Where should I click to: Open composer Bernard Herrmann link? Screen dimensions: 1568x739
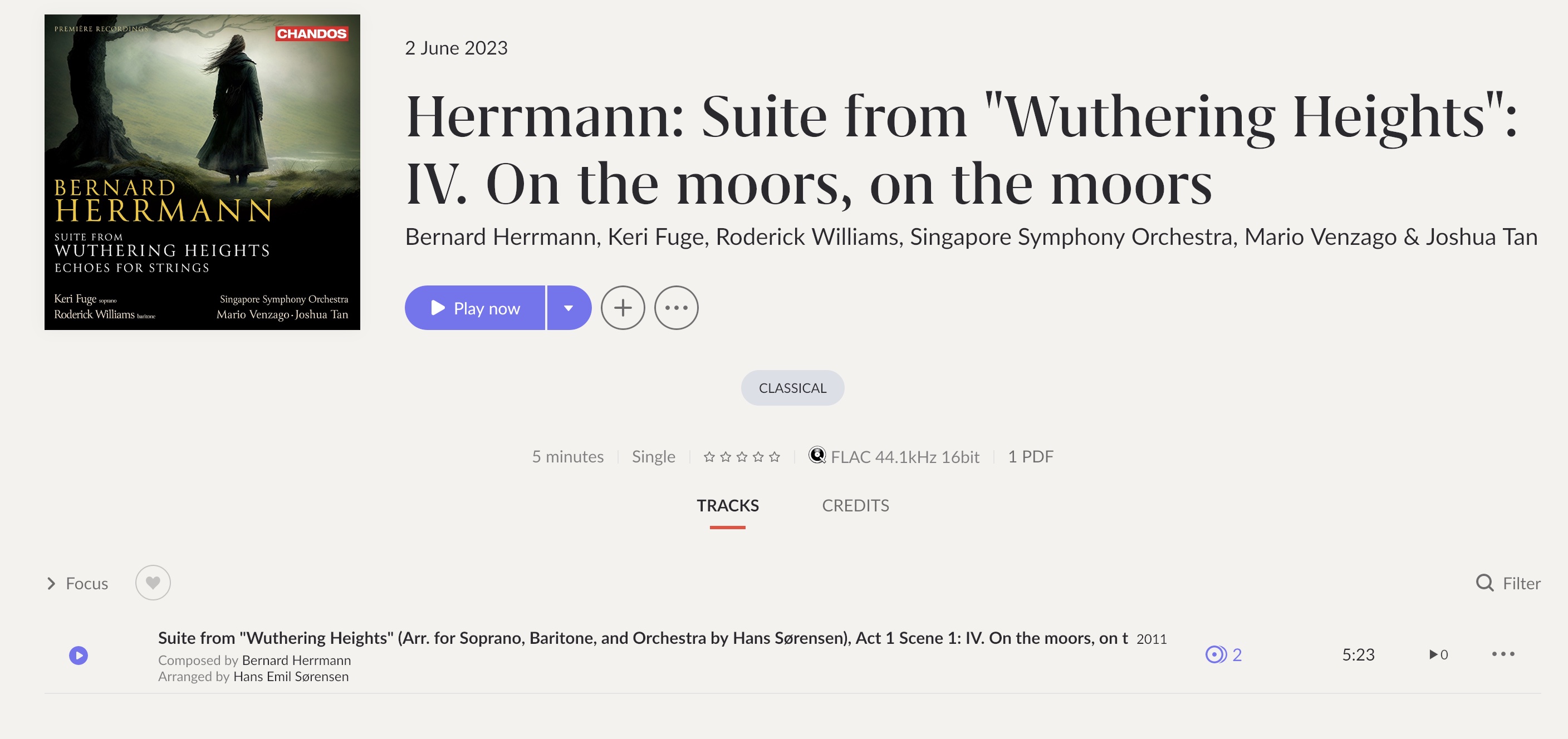tap(296, 660)
